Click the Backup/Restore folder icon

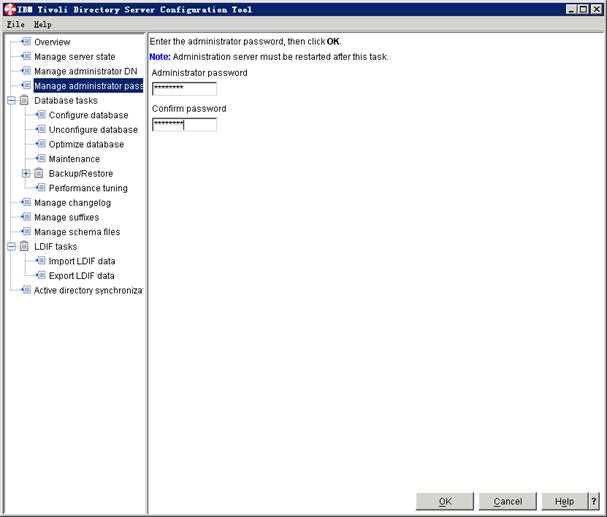point(39,173)
